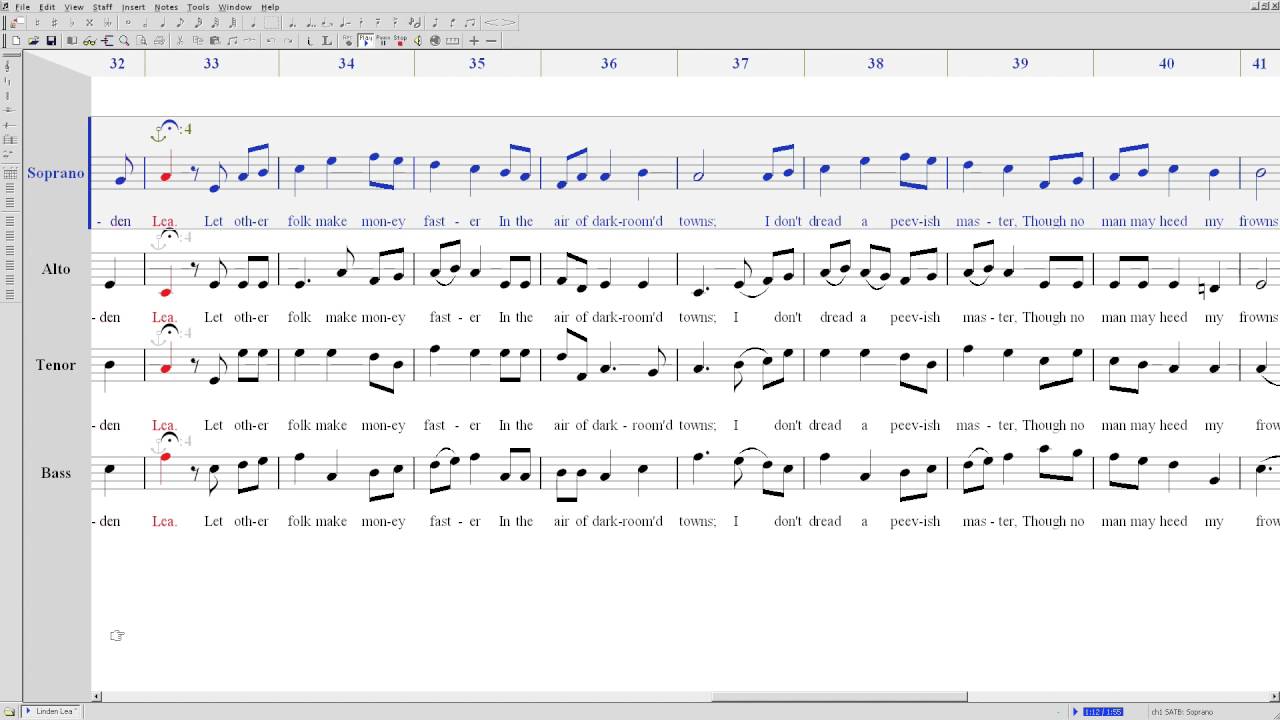Click the grid-pattern icon in the left sidebar

click(8, 172)
